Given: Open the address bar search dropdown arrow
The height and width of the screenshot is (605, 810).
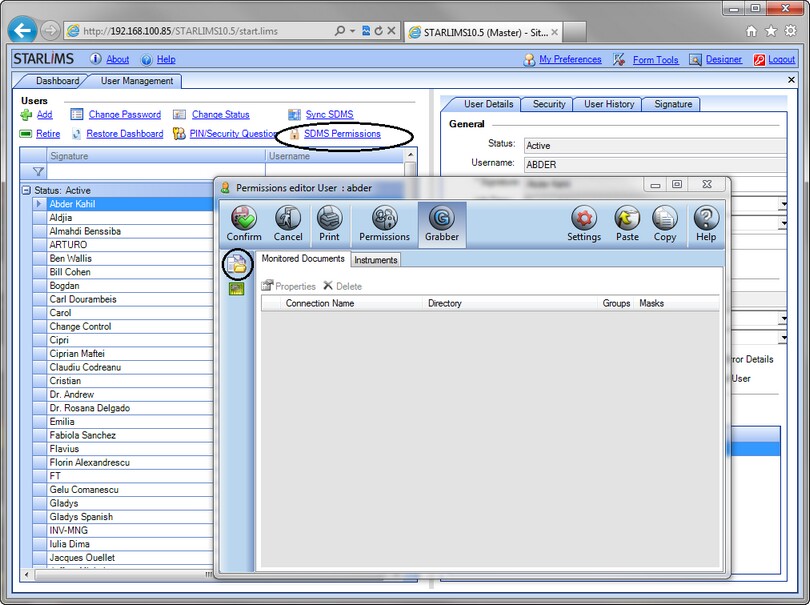Looking at the screenshot, I should 352,31.
